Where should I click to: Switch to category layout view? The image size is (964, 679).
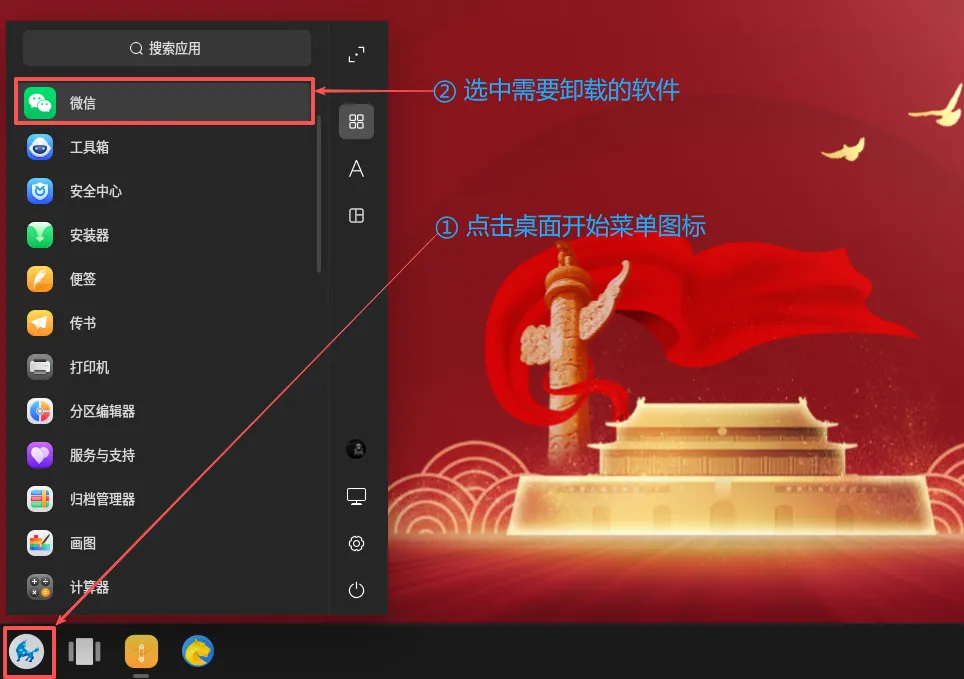[x=357, y=215]
